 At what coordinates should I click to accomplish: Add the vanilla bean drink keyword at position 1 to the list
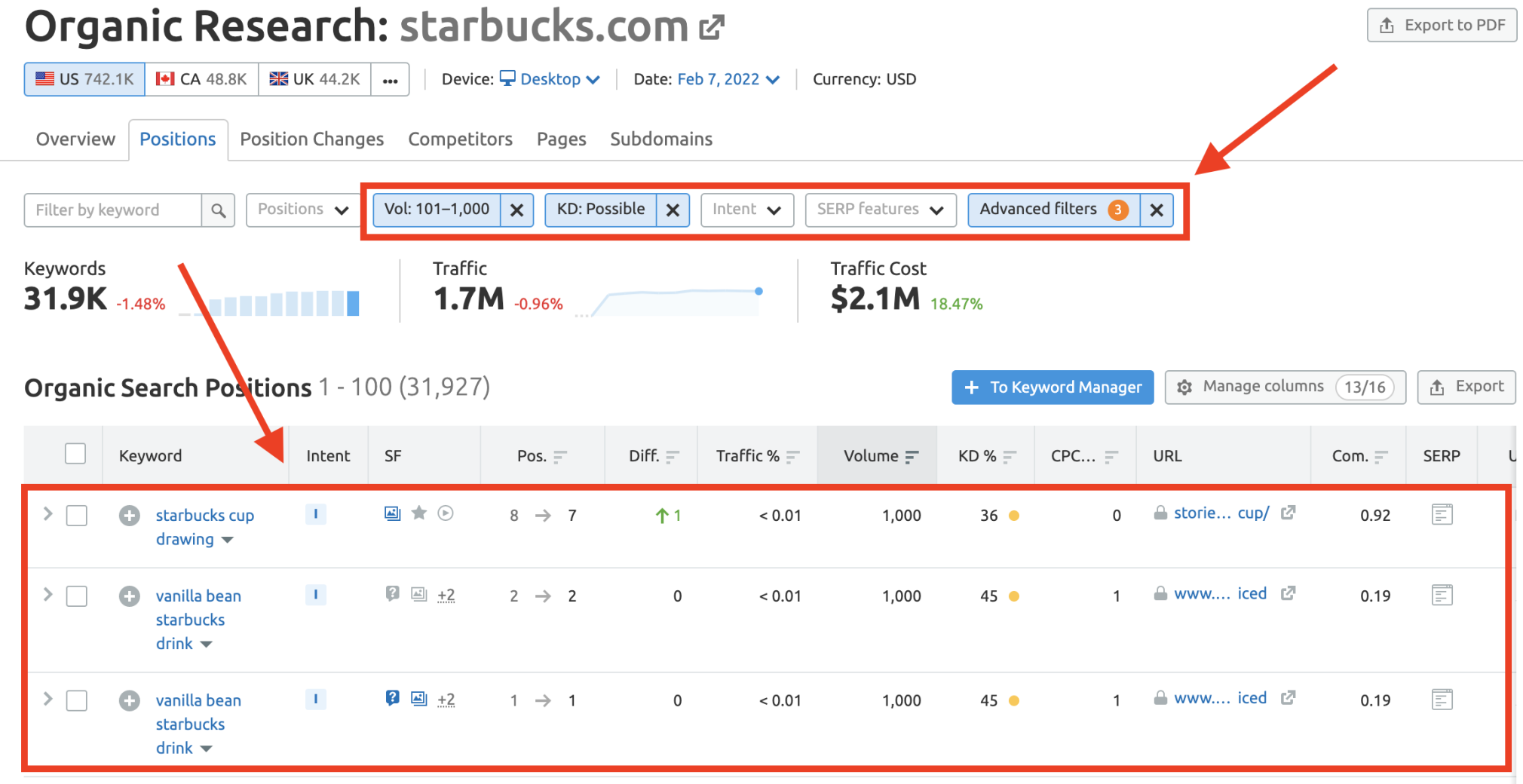coord(129,700)
